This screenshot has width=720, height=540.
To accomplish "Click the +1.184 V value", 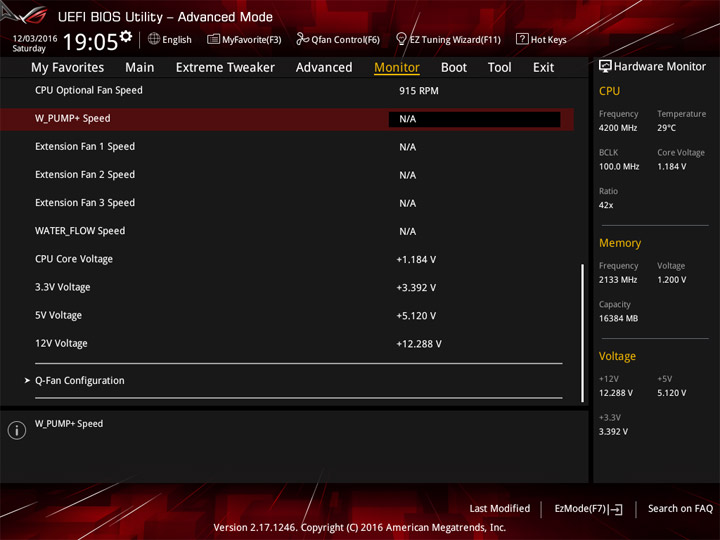I will [416, 260].
